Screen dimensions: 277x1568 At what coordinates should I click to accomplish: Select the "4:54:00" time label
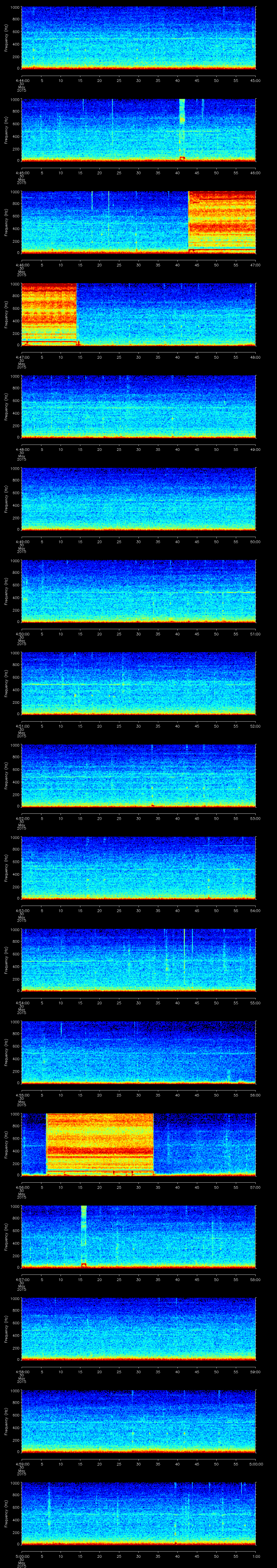coord(22,1003)
